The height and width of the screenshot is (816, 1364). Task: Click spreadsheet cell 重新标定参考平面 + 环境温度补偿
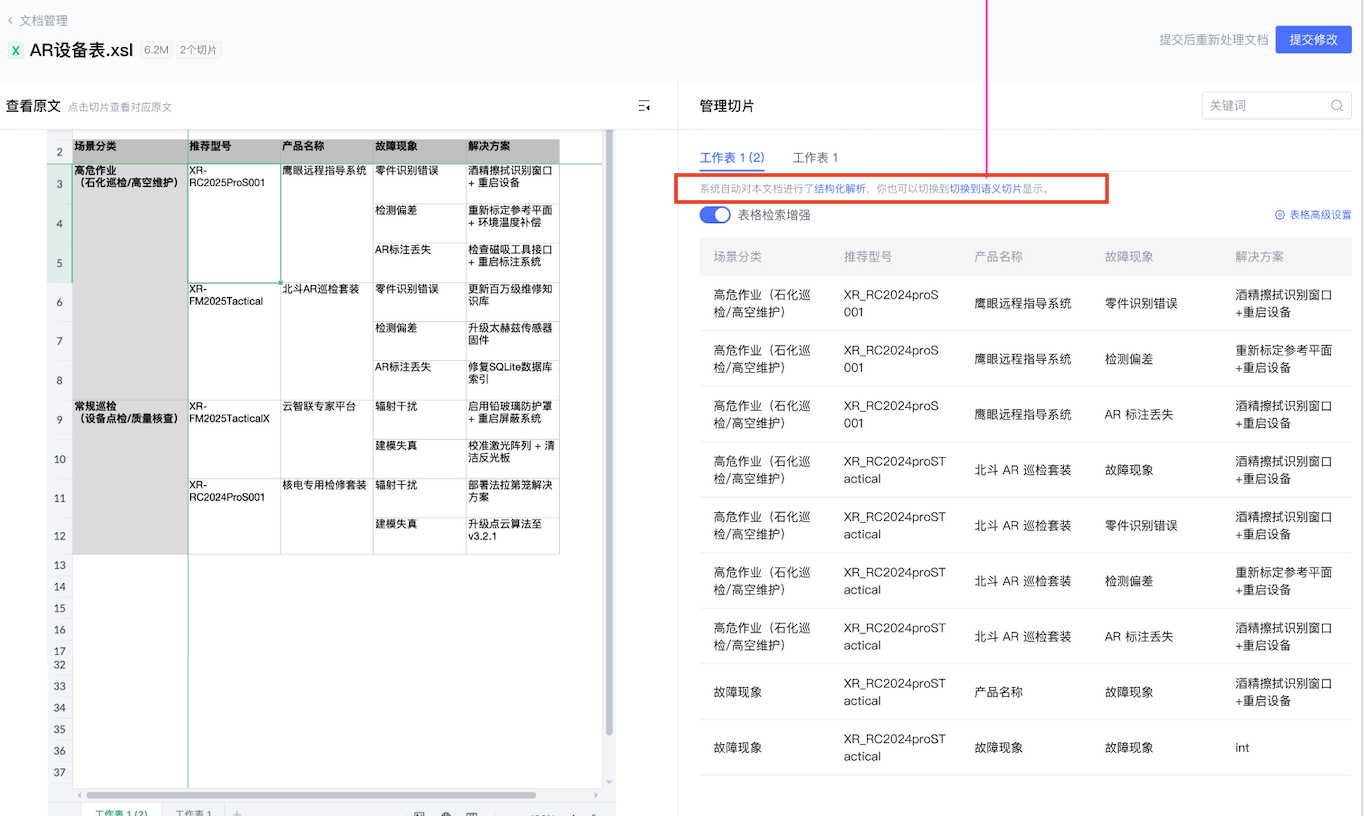pos(513,223)
